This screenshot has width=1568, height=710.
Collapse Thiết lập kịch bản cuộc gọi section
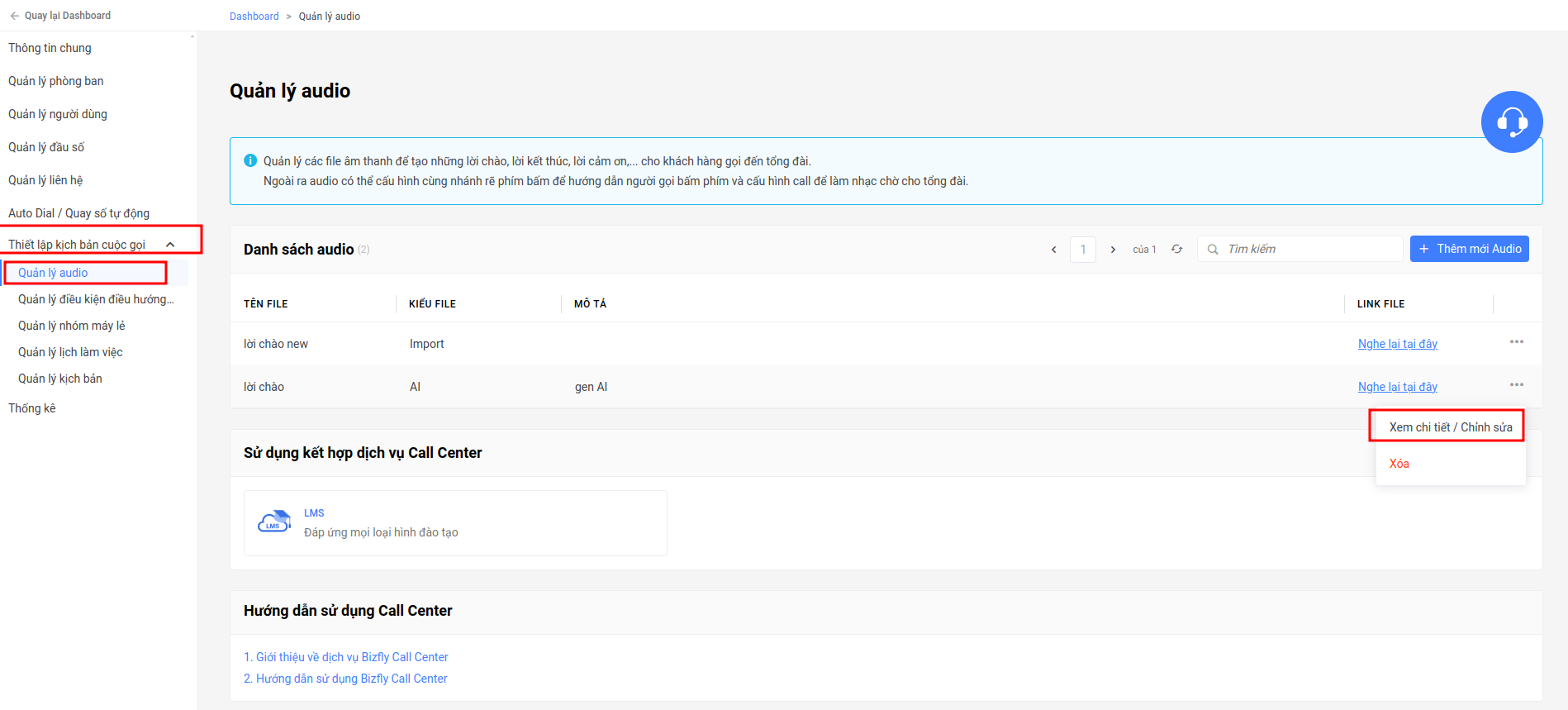(x=170, y=245)
